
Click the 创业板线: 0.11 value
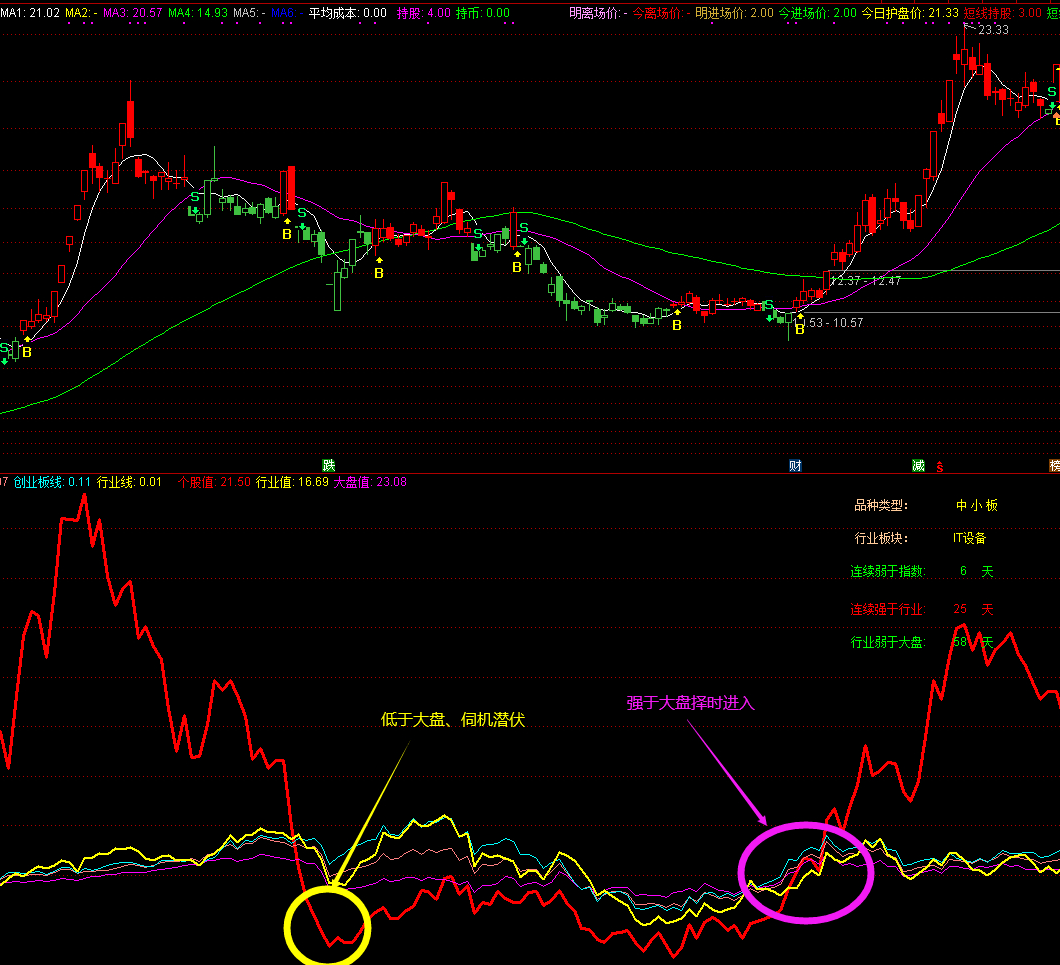[x=52, y=482]
